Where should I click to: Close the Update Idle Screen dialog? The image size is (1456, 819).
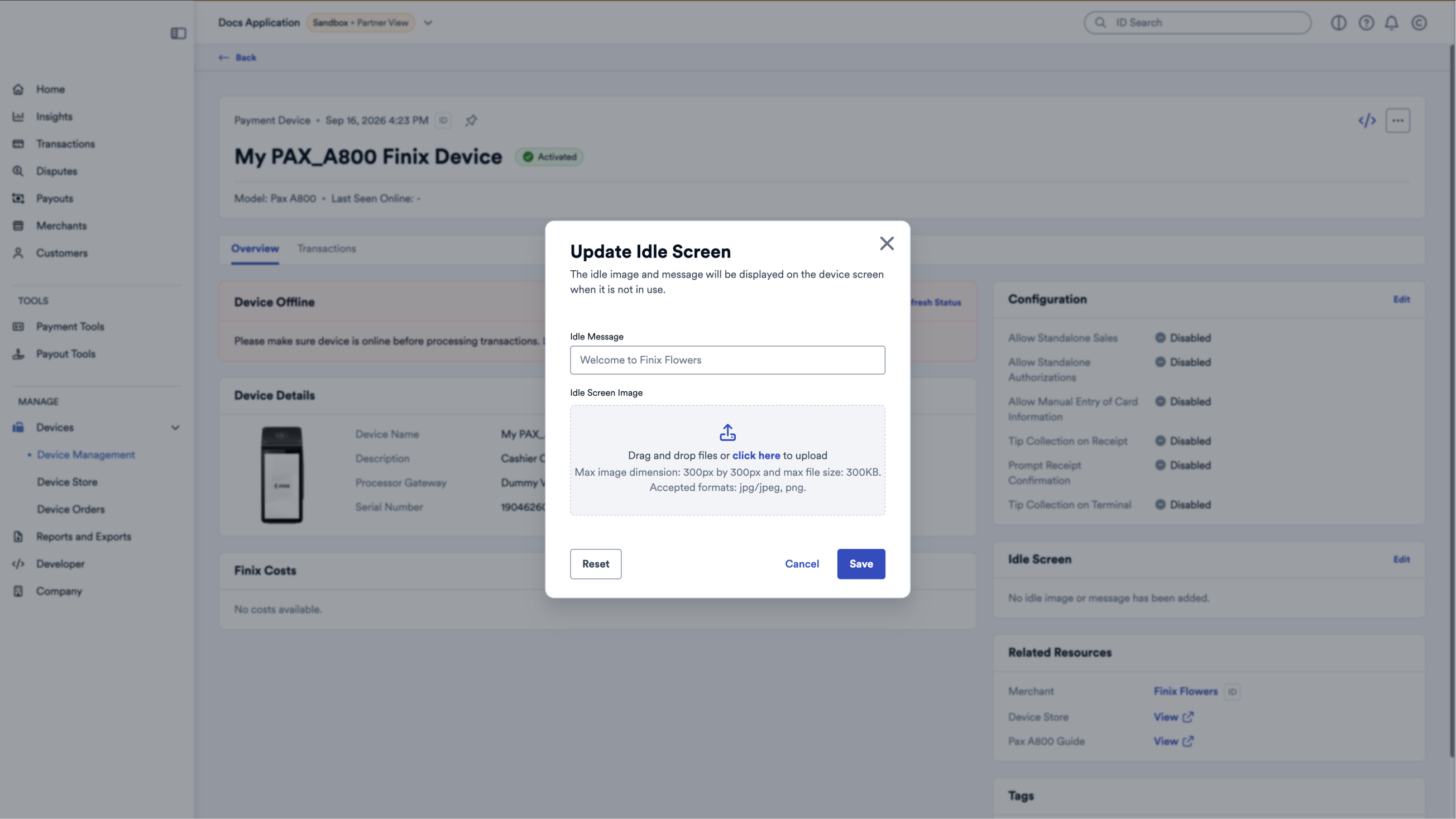(x=886, y=243)
